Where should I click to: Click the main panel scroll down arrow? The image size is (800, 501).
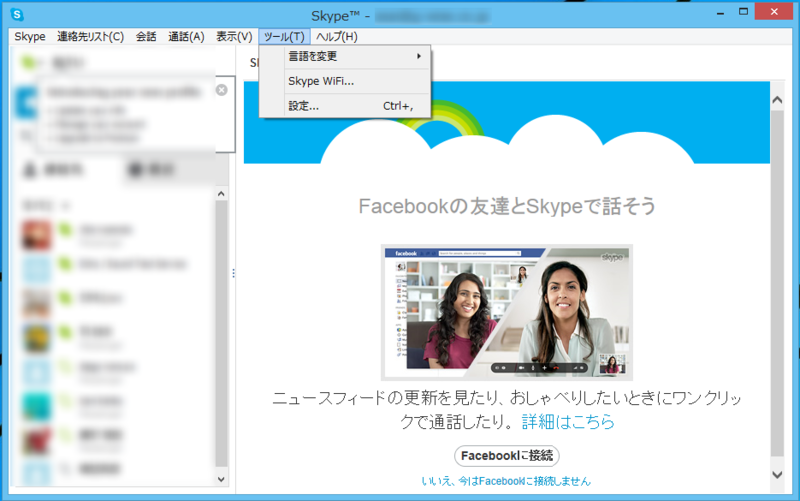click(x=777, y=474)
